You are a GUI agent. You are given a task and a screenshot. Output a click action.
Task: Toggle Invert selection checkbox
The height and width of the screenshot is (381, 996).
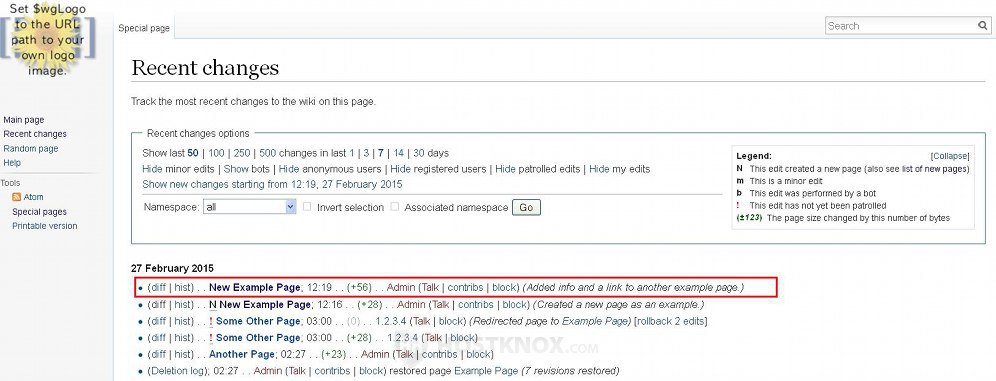(307, 207)
